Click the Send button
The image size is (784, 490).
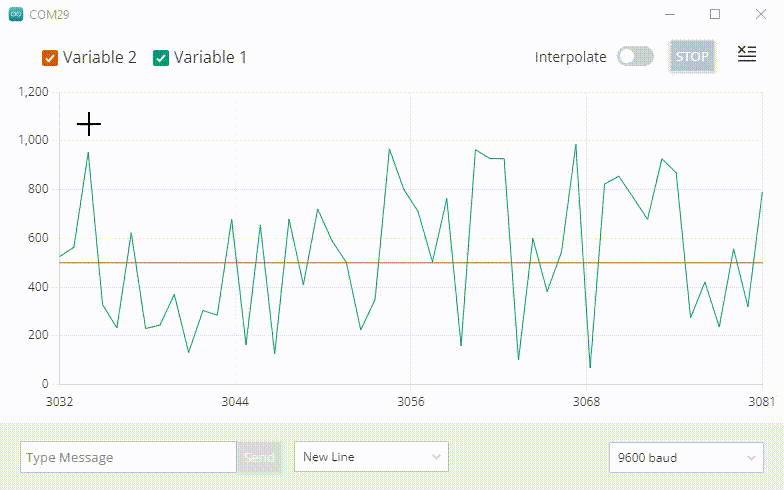coord(259,458)
